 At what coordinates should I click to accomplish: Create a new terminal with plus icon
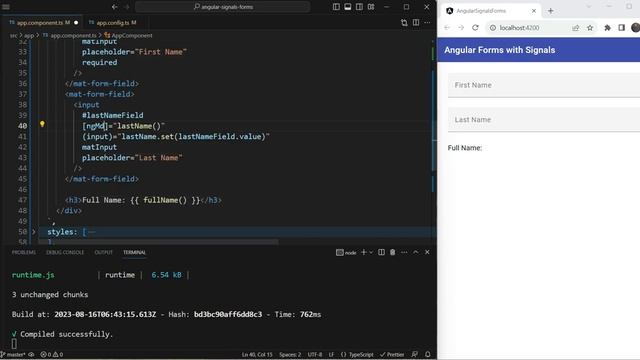coord(364,252)
